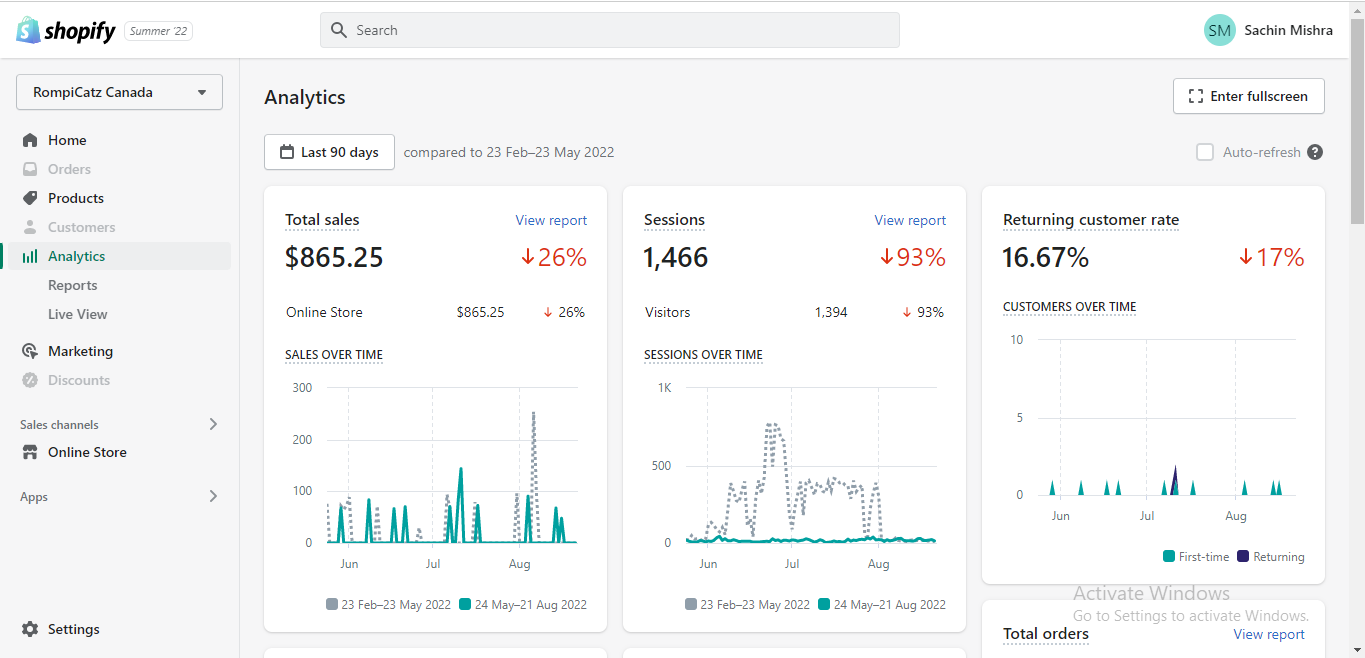Click the Analytics bar chart icon

(30, 256)
